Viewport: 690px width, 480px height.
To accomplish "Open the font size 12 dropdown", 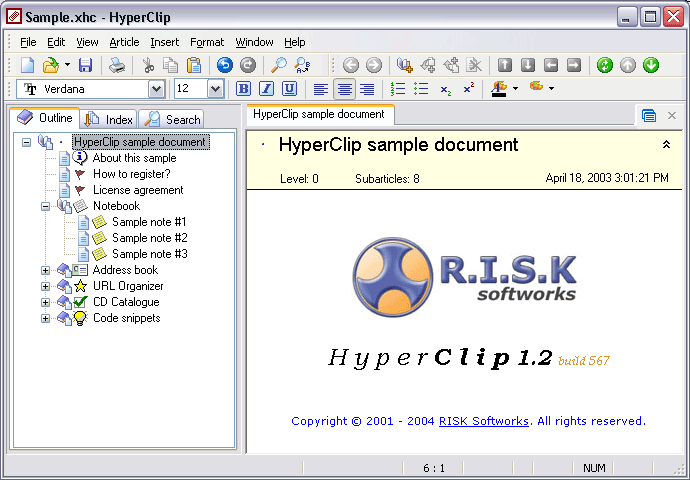I will [215, 89].
